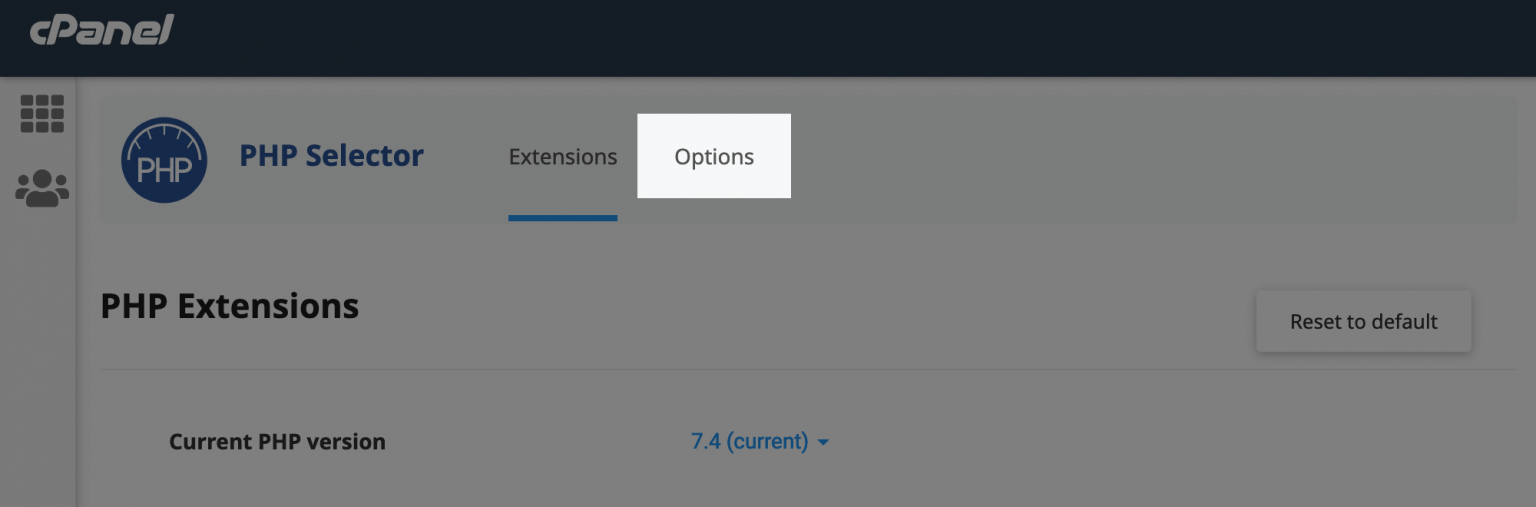The width and height of the screenshot is (1536, 507).
Task: Select the Extensions tab
Action: (562, 157)
